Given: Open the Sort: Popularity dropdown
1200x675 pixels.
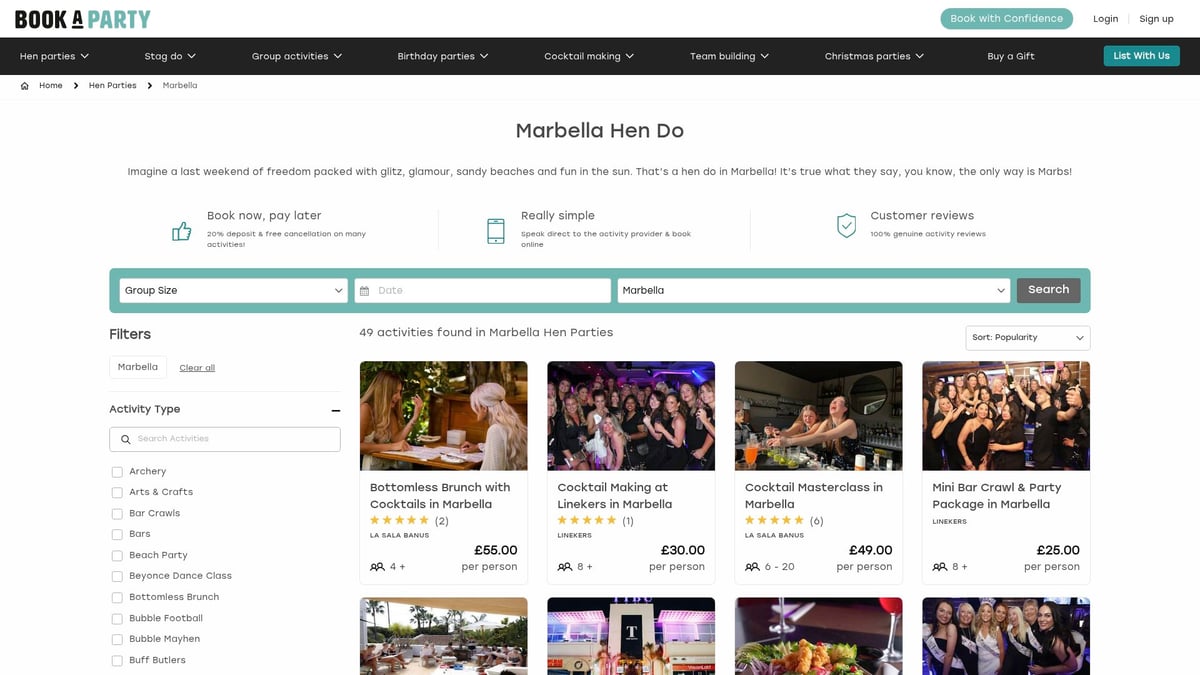Looking at the screenshot, I should pos(1027,337).
